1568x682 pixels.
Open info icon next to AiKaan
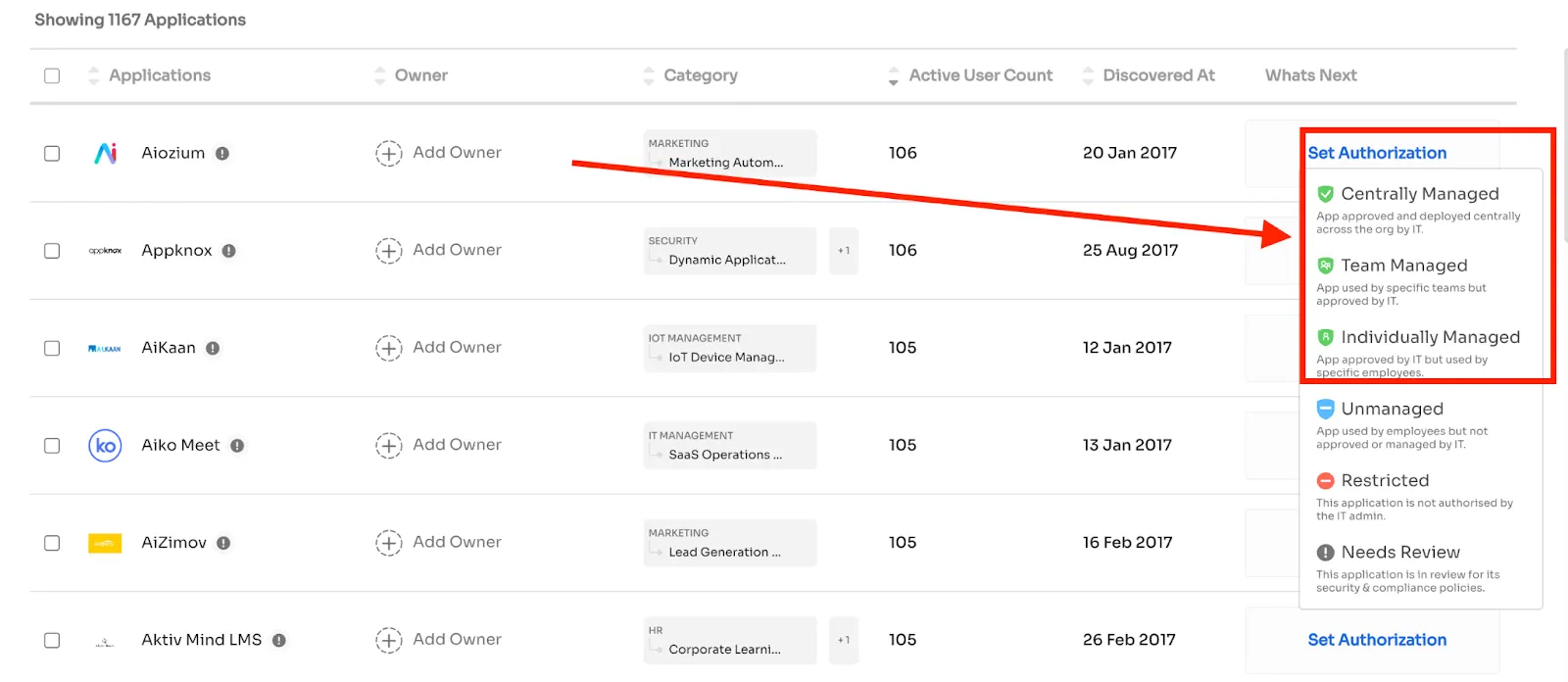(x=213, y=348)
